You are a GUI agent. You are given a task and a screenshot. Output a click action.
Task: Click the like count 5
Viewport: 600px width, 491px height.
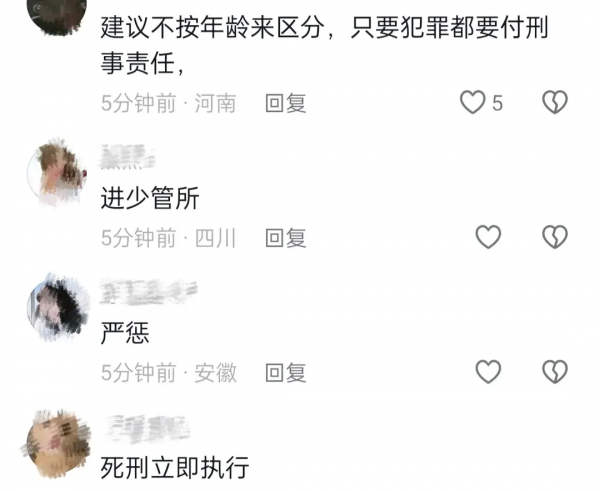pyautogui.click(x=497, y=103)
